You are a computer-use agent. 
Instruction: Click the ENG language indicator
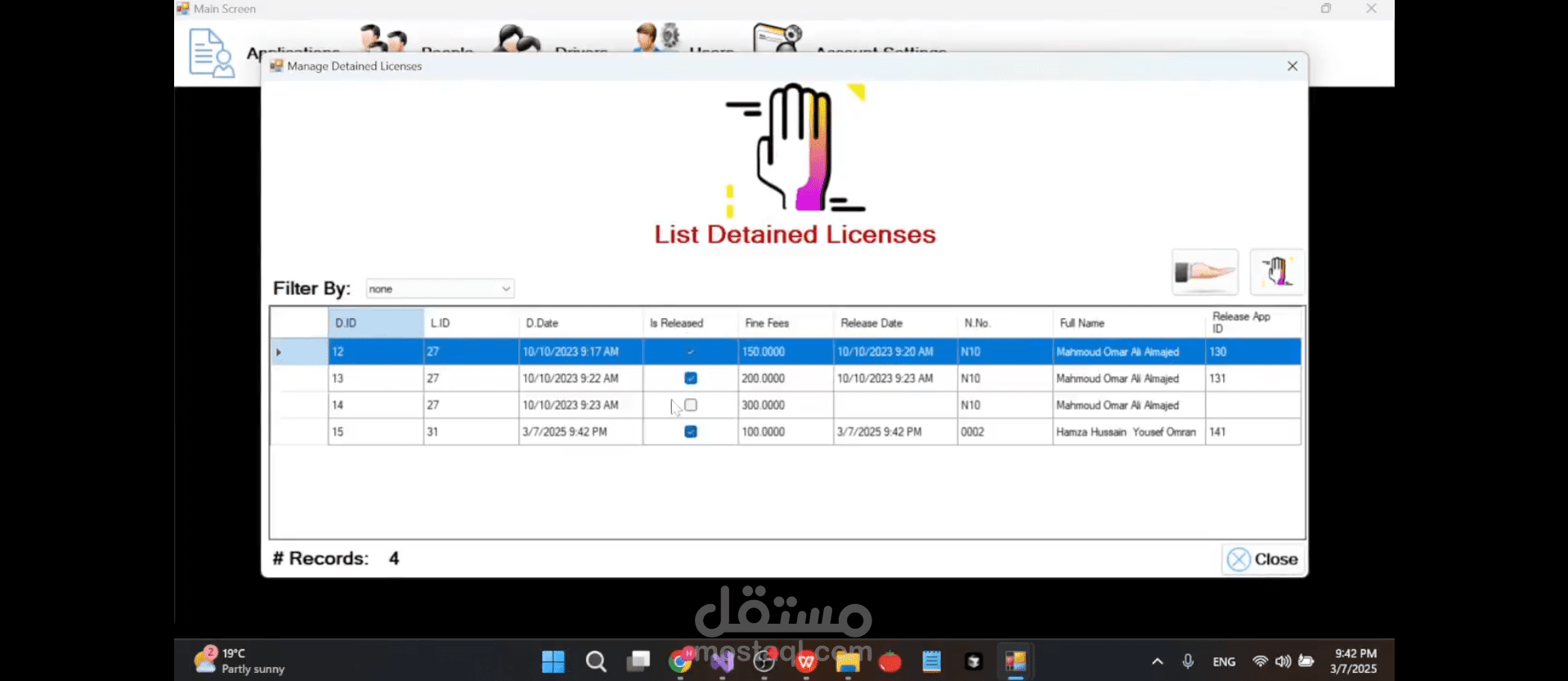[x=1224, y=661]
